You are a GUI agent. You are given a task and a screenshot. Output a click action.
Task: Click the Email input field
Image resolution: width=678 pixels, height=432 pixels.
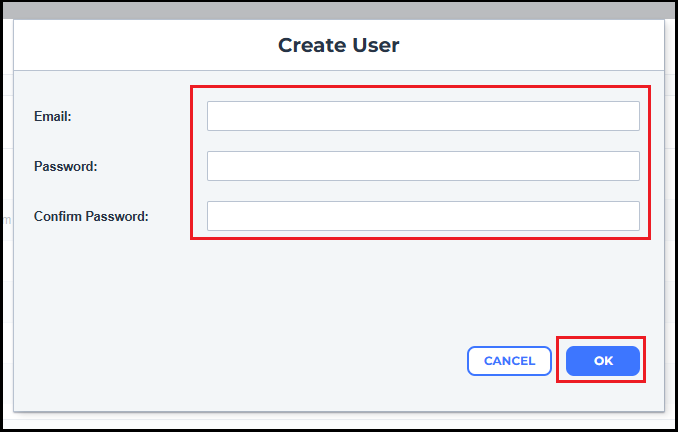pyautogui.click(x=423, y=116)
